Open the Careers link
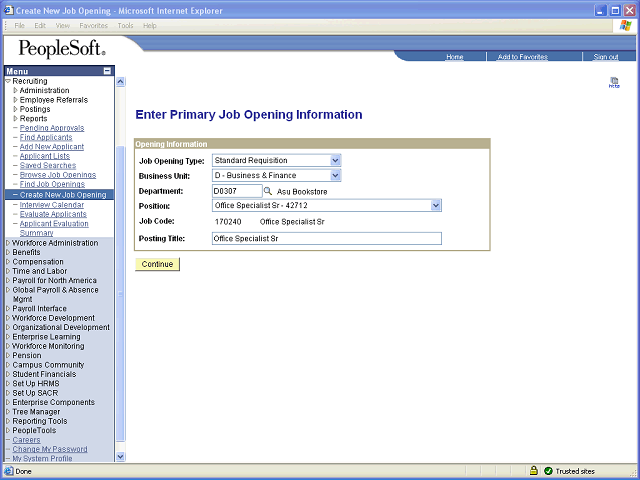This screenshot has height=480, width=640. tap(26, 440)
